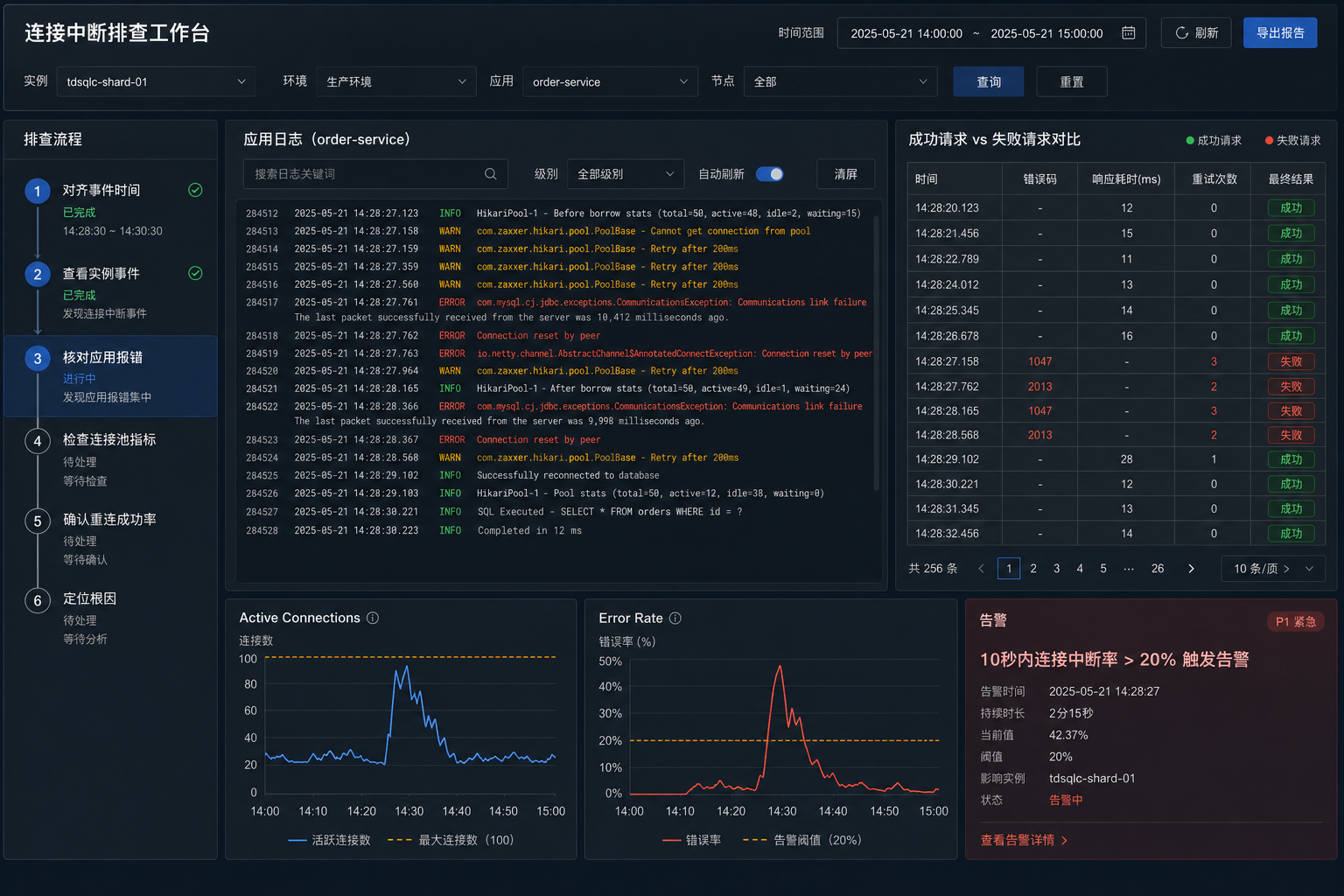Select 对齐事件时间 step in workflow
This screenshot has height=896, width=1344.
[110, 210]
